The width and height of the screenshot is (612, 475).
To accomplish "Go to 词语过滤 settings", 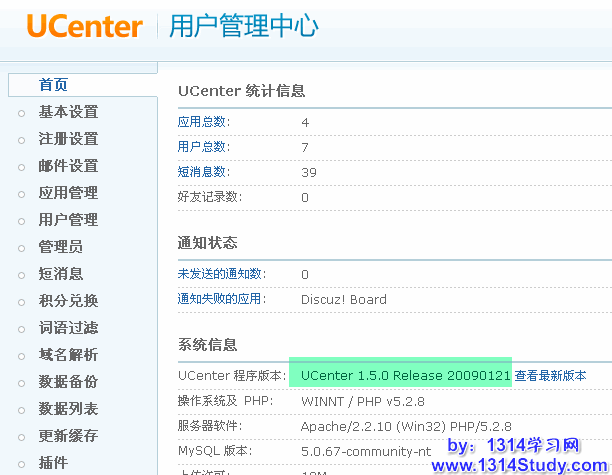I will coord(68,328).
